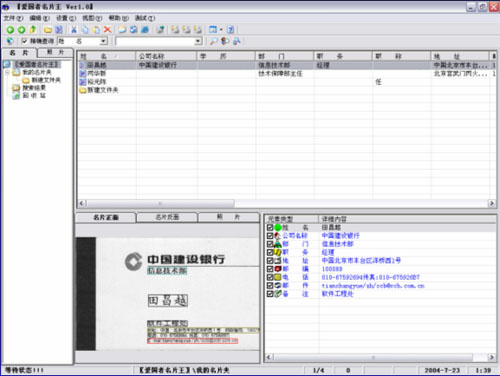
Task: Click the view layout window icon
Action: coord(213,30)
